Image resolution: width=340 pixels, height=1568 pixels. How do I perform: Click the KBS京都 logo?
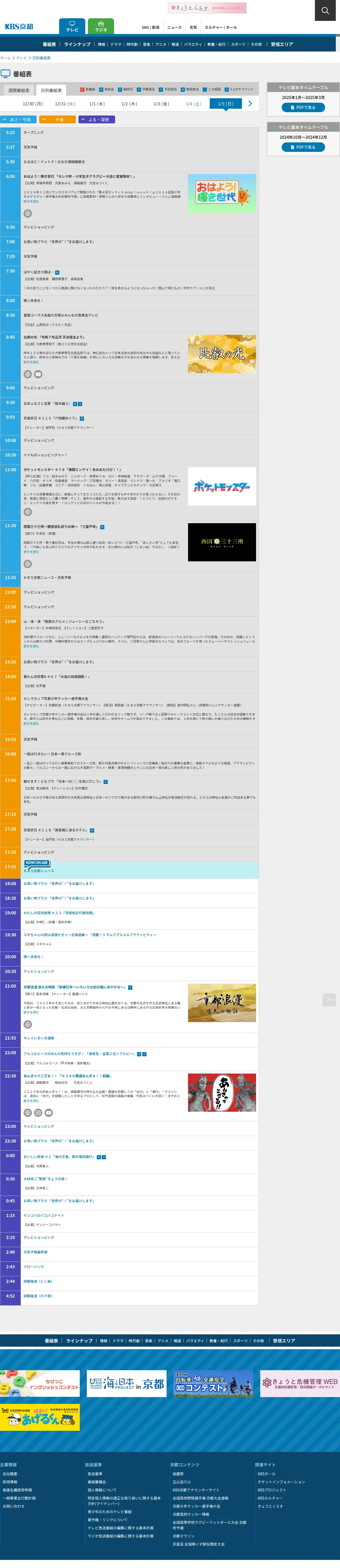[x=19, y=26]
